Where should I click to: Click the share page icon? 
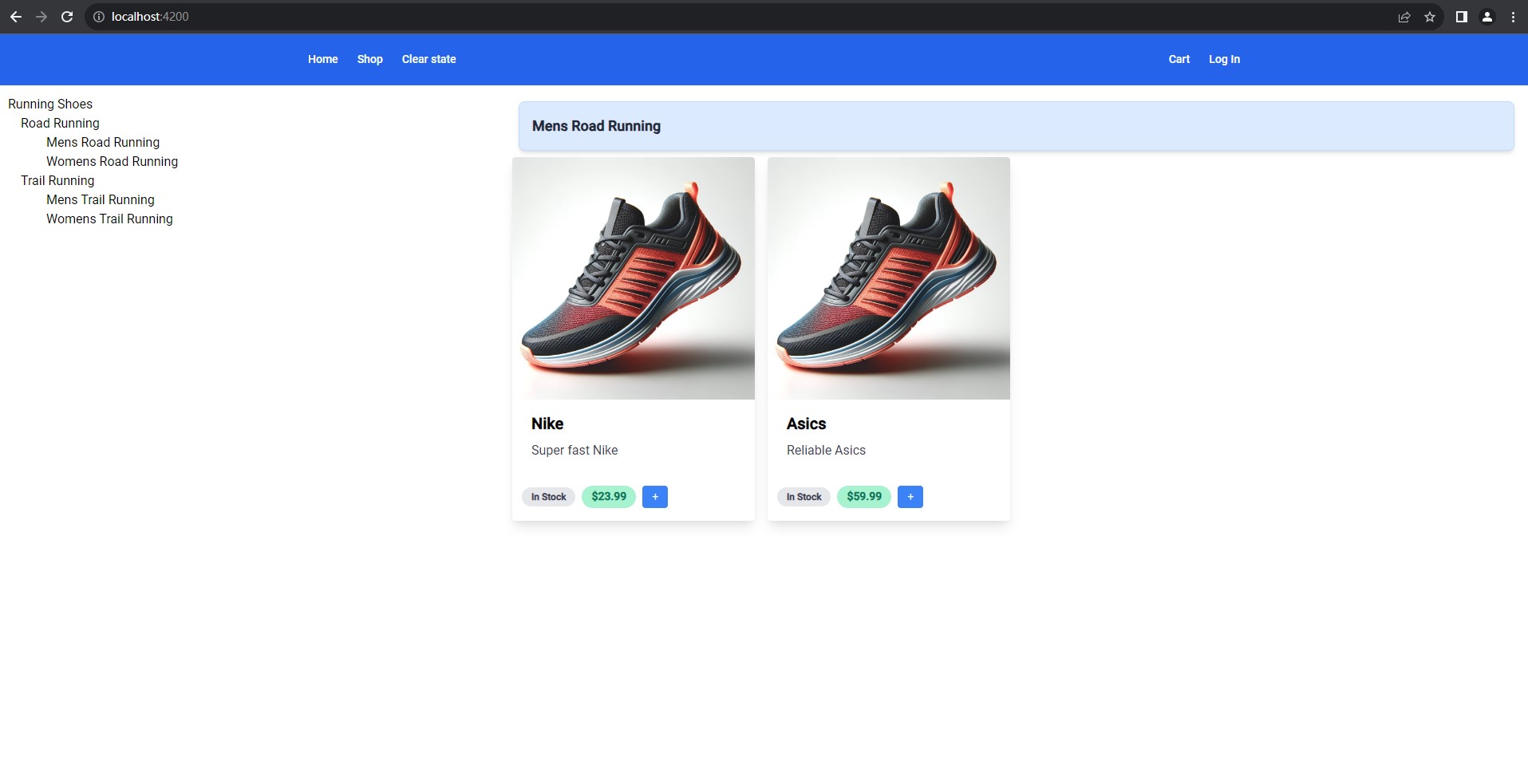[1404, 17]
